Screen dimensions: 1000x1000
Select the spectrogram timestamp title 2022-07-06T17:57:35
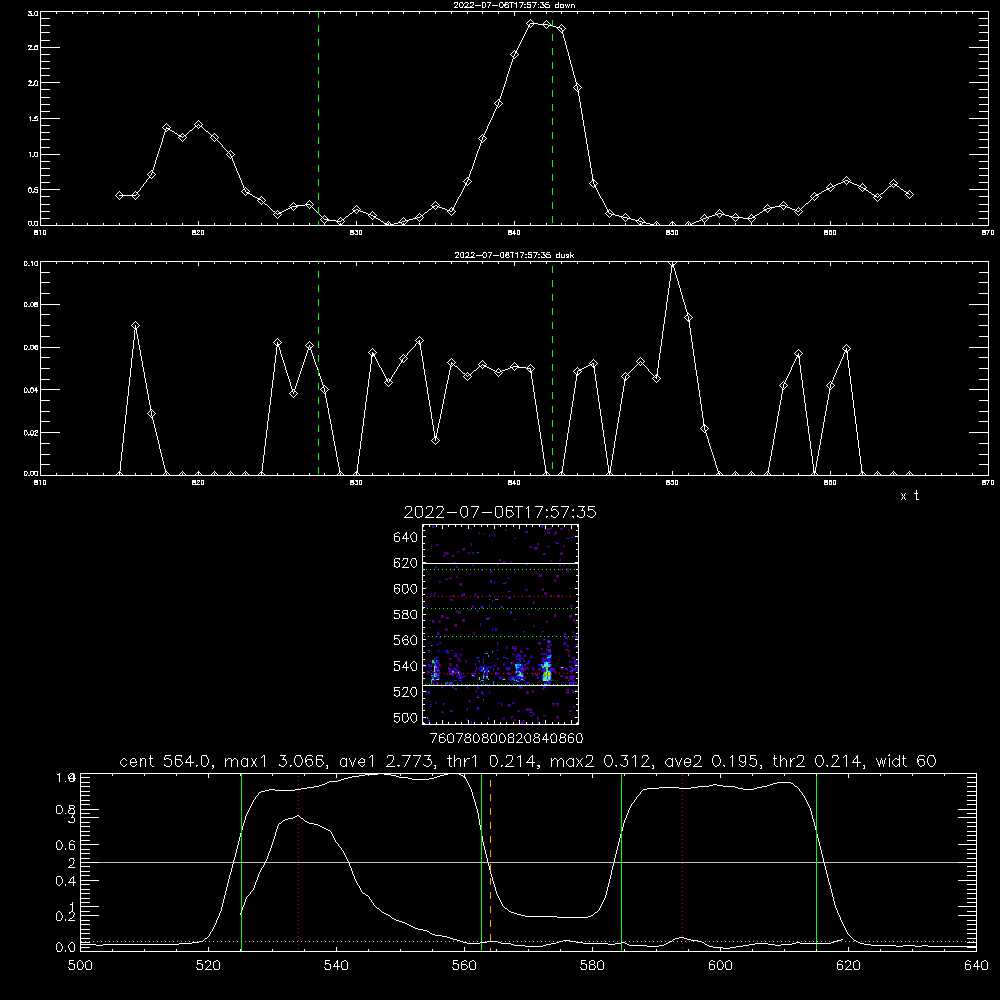(500, 512)
